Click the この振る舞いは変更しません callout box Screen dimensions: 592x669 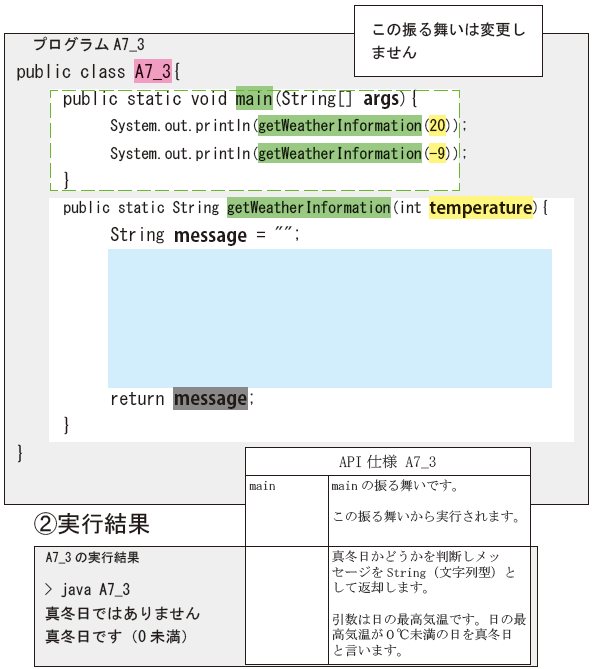click(x=448, y=41)
